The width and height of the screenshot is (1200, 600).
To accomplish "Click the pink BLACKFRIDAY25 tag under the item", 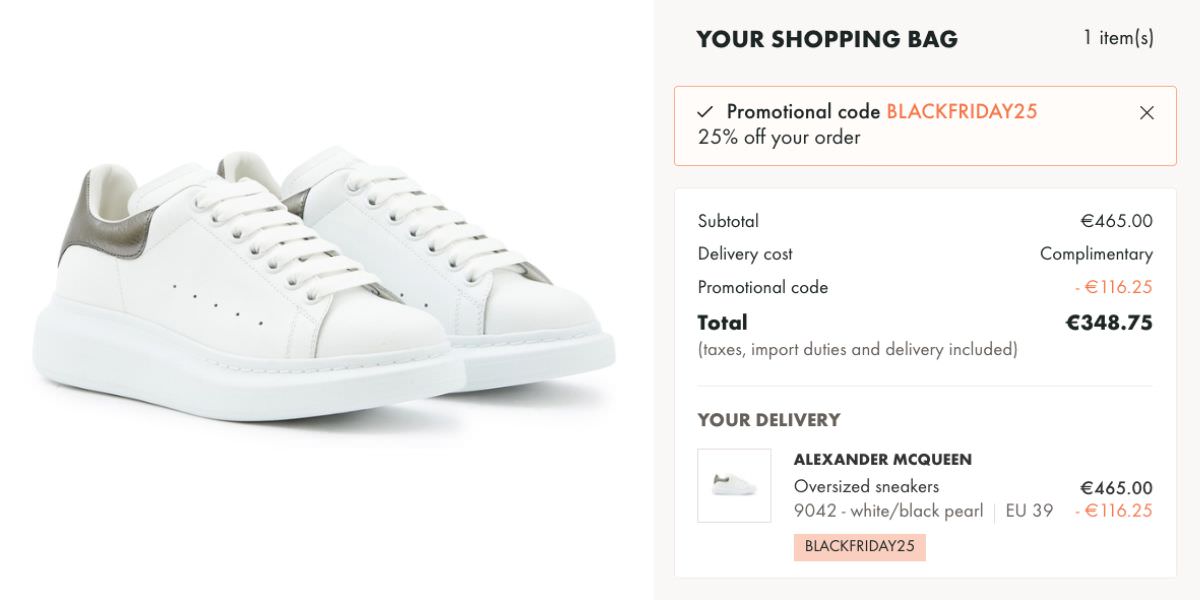I will point(860,547).
